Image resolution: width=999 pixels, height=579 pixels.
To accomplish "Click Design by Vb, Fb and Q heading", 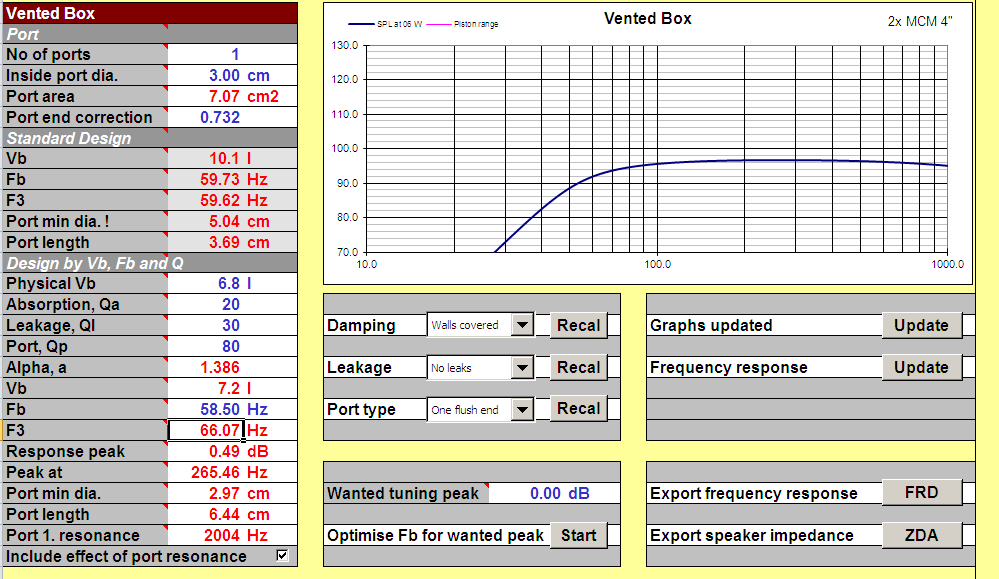I will pos(150,263).
